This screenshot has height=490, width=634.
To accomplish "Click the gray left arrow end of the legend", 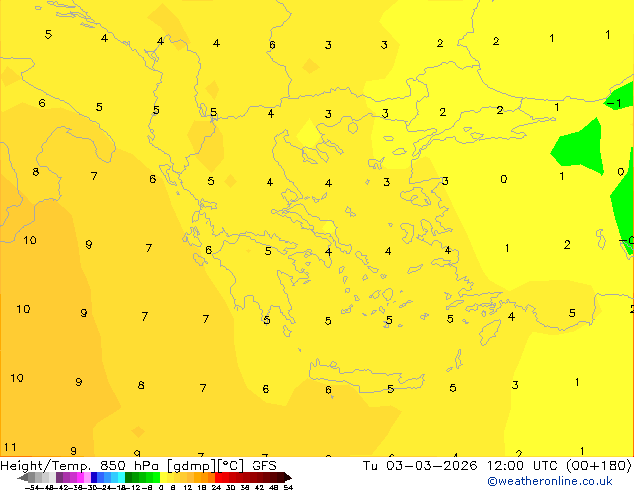I will click(23, 477).
